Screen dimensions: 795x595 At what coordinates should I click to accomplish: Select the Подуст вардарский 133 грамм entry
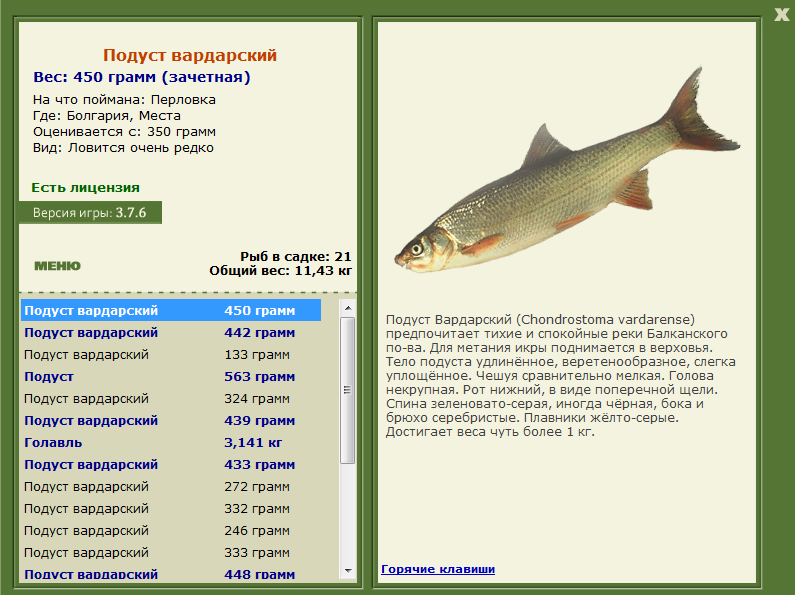point(171,355)
